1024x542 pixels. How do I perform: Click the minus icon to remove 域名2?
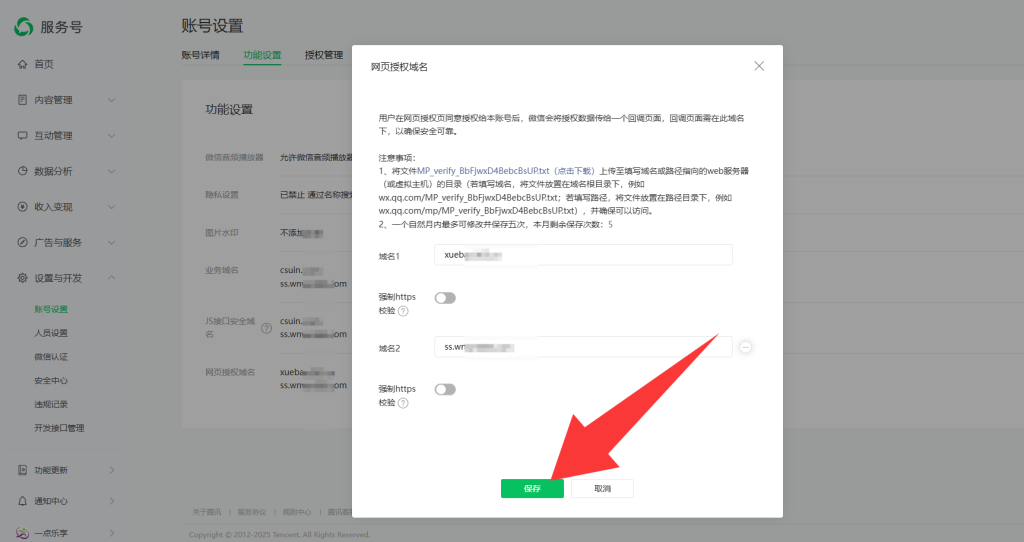pyautogui.click(x=745, y=347)
